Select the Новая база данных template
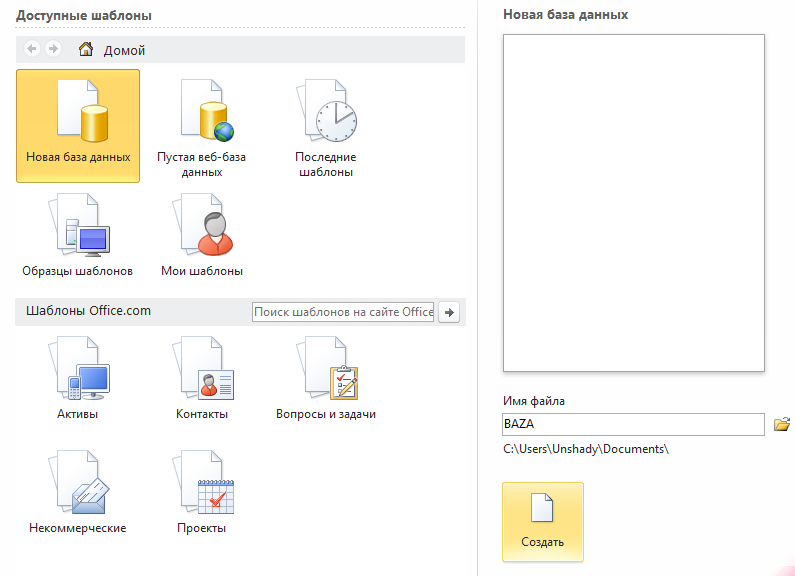Screen dimensions: 795x576 [78, 126]
